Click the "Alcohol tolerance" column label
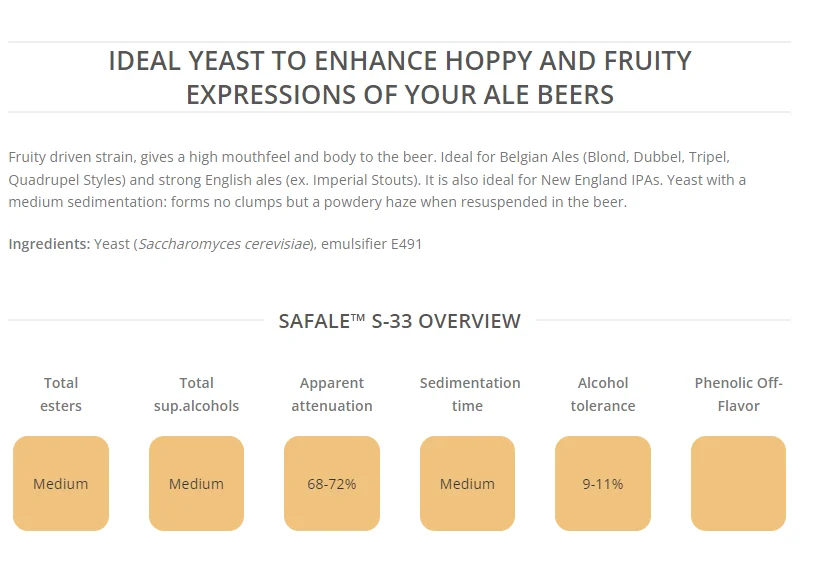 click(603, 394)
